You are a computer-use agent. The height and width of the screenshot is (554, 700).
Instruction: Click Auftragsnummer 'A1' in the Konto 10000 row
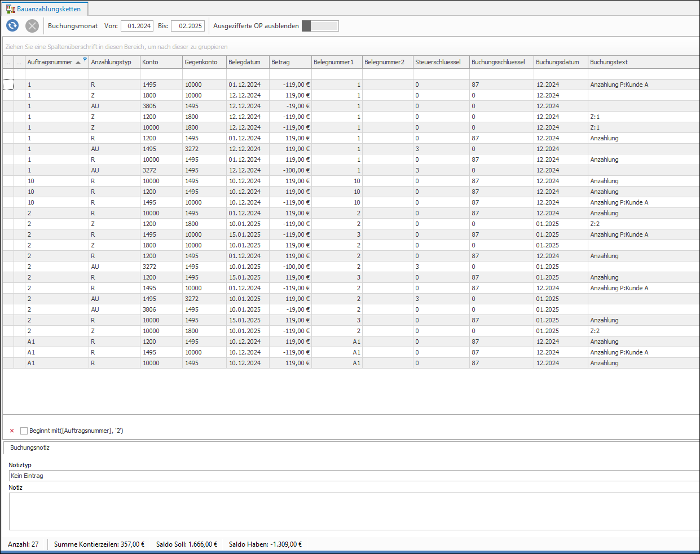[x=31, y=363]
